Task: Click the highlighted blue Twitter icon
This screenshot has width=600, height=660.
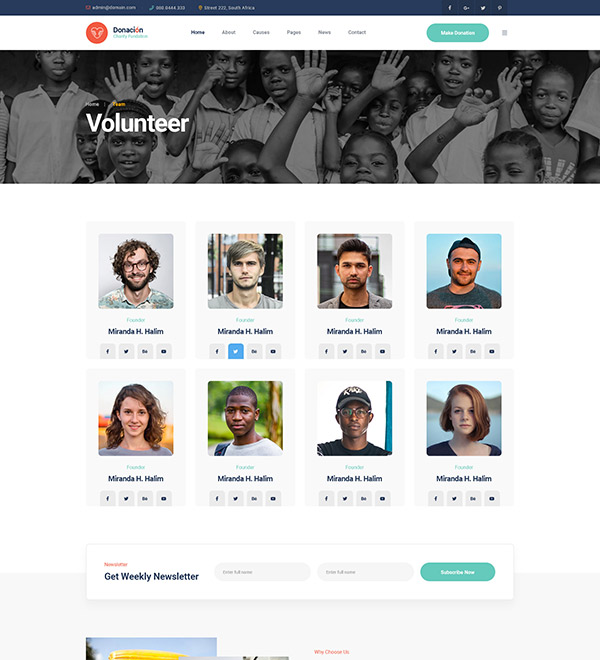Action: (236, 351)
